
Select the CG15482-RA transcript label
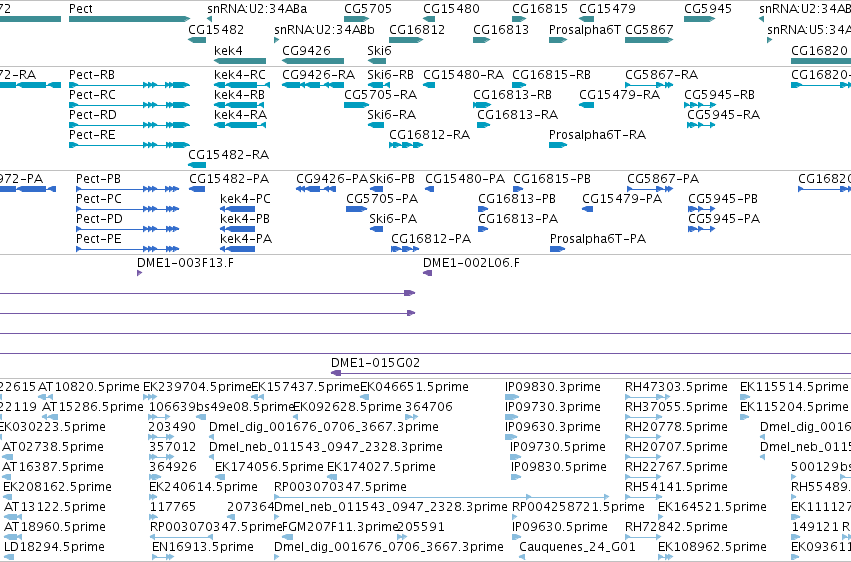[228, 155]
